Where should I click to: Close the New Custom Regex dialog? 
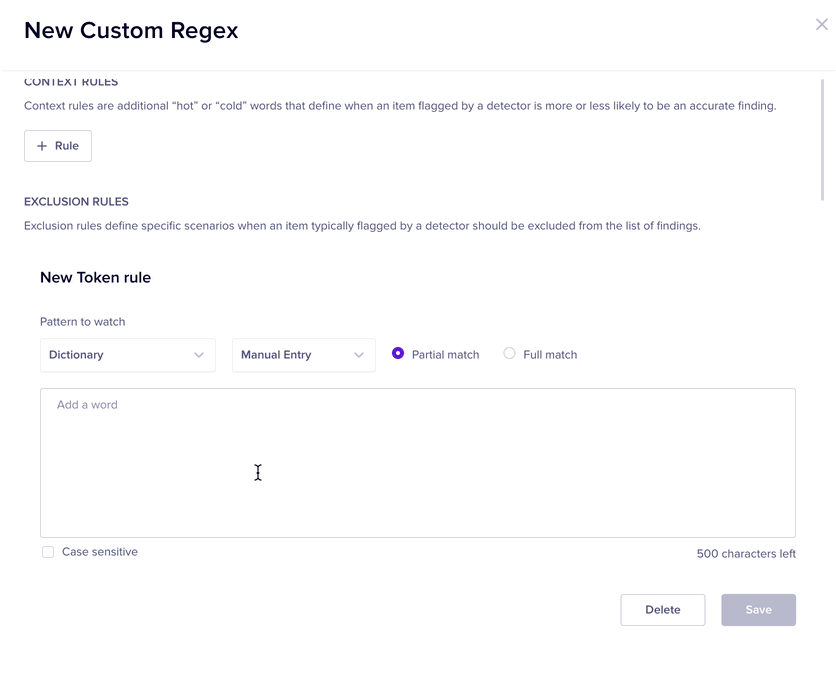[821, 24]
